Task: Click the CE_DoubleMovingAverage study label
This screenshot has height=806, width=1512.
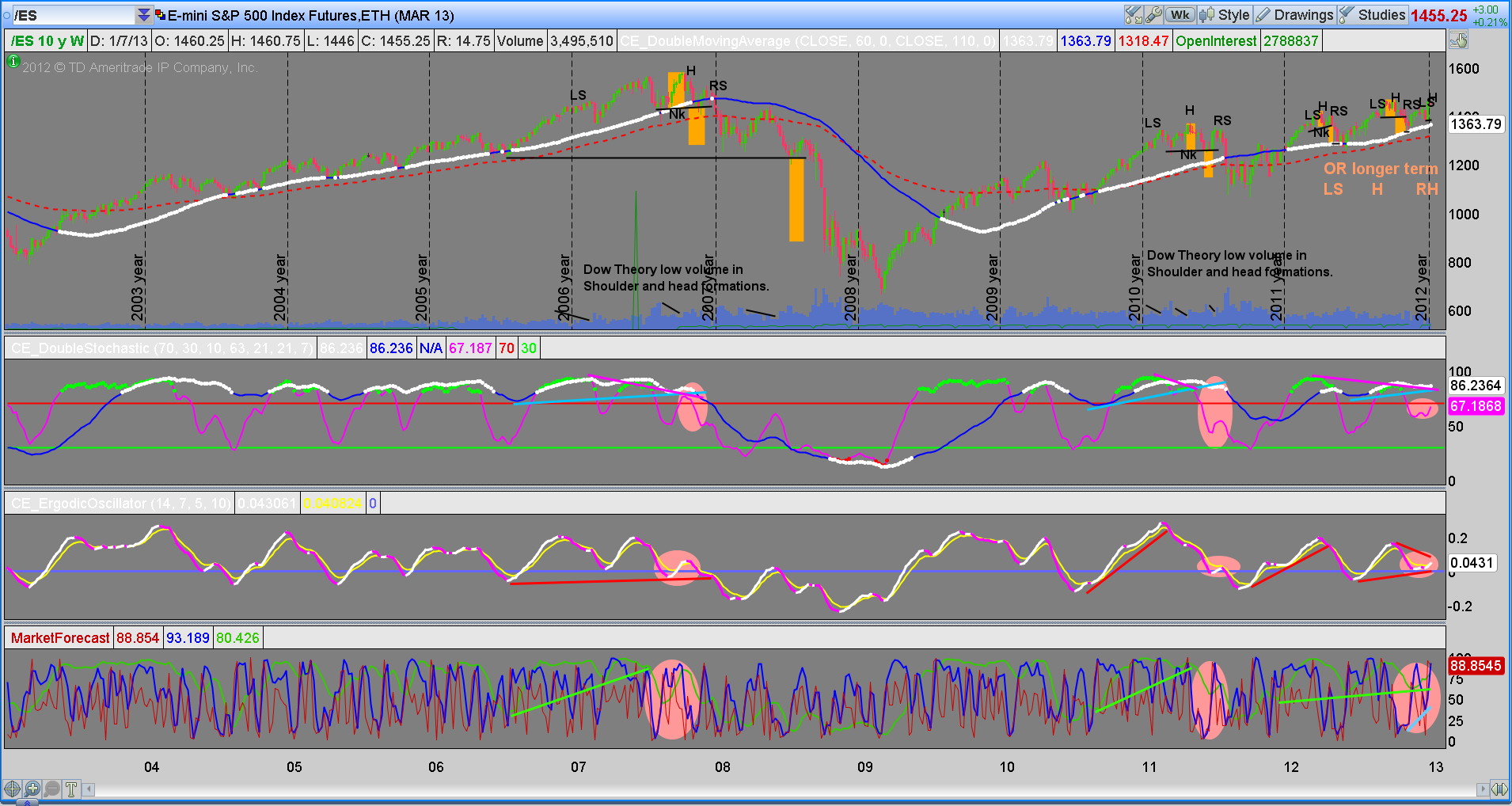Action: (x=808, y=41)
